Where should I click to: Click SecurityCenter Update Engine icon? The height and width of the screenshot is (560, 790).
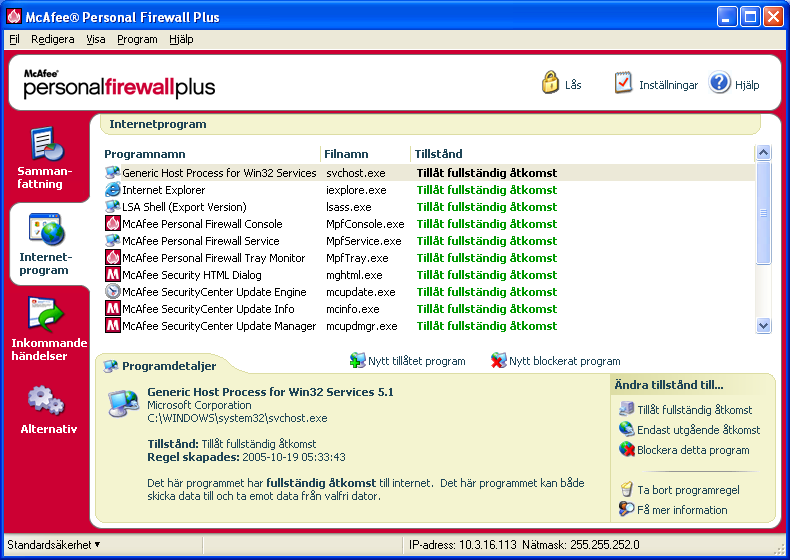(112, 292)
